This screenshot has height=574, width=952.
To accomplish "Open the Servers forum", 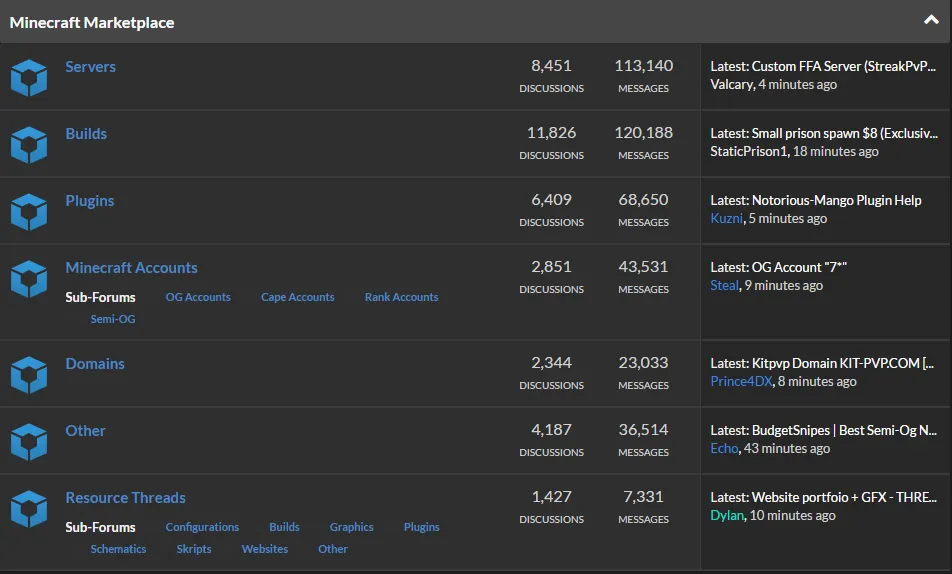I will pos(90,67).
